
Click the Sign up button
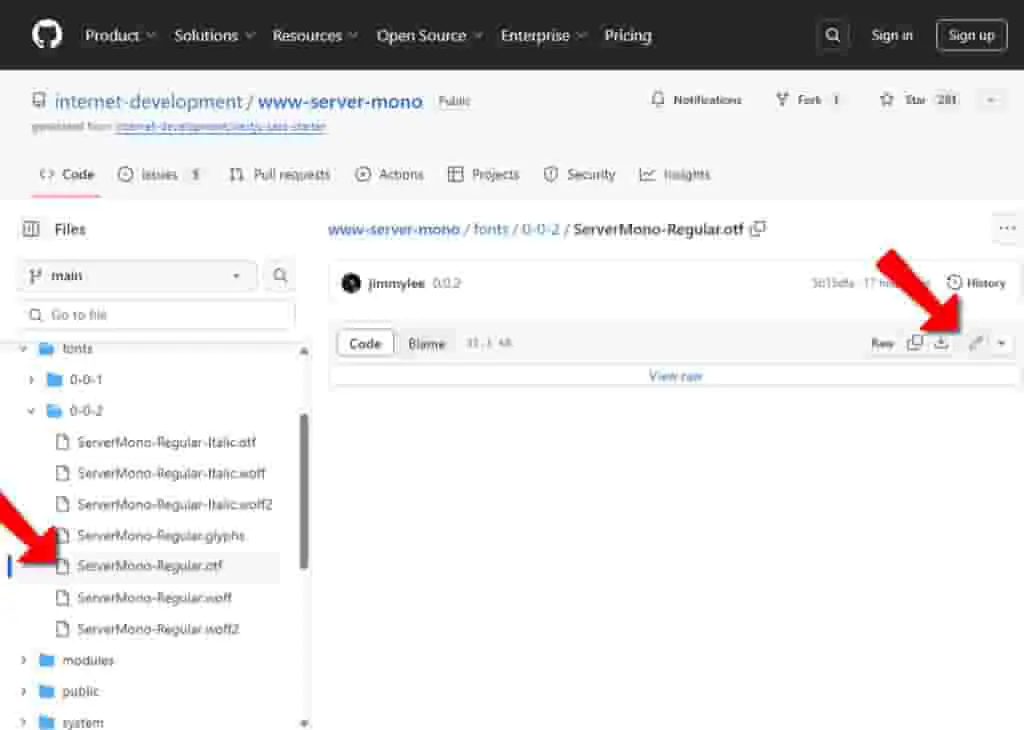tap(971, 35)
